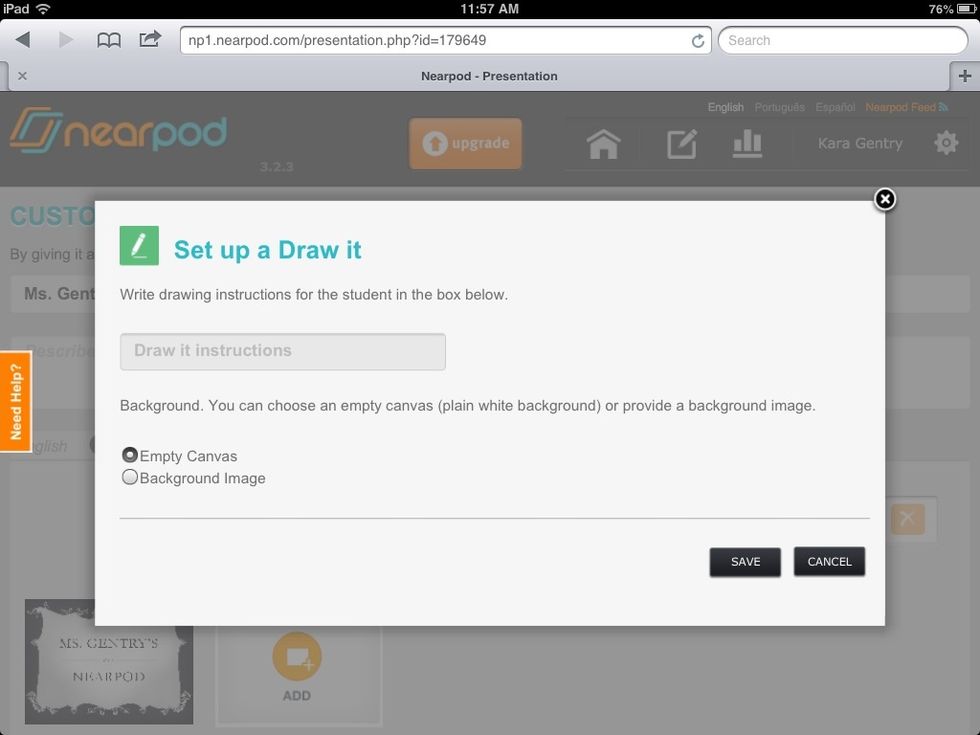Viewport: 980px width, 735px height.
Task: Click the ADD slide plus icon
Action: pos(297,657)
